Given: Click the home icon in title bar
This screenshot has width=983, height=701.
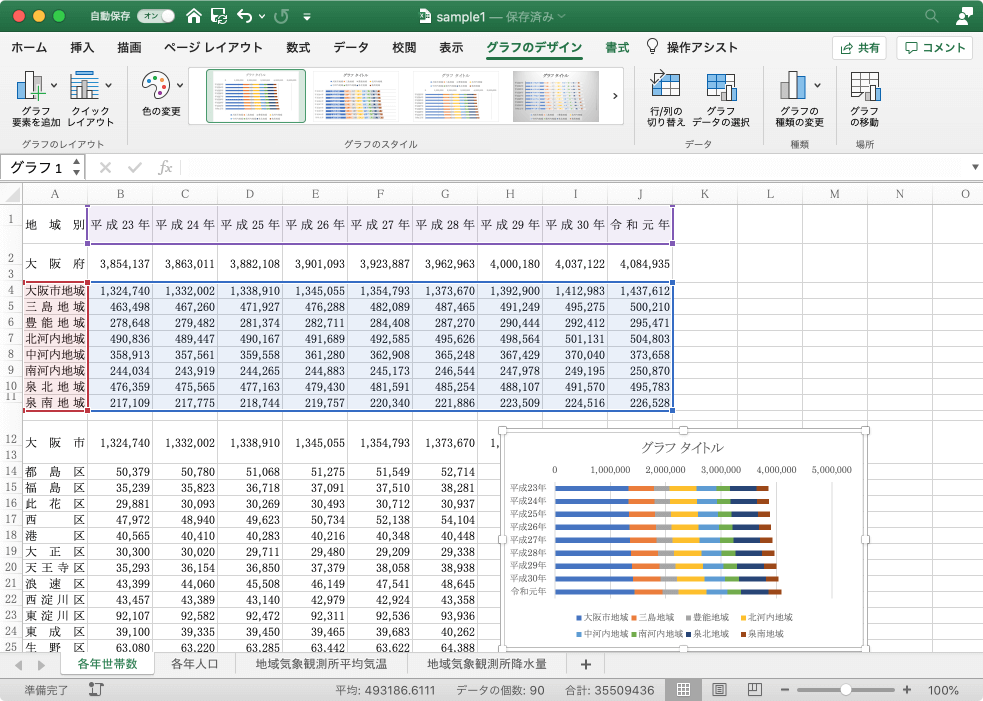Looking at the screenshot, I should [x=193, y=17].
